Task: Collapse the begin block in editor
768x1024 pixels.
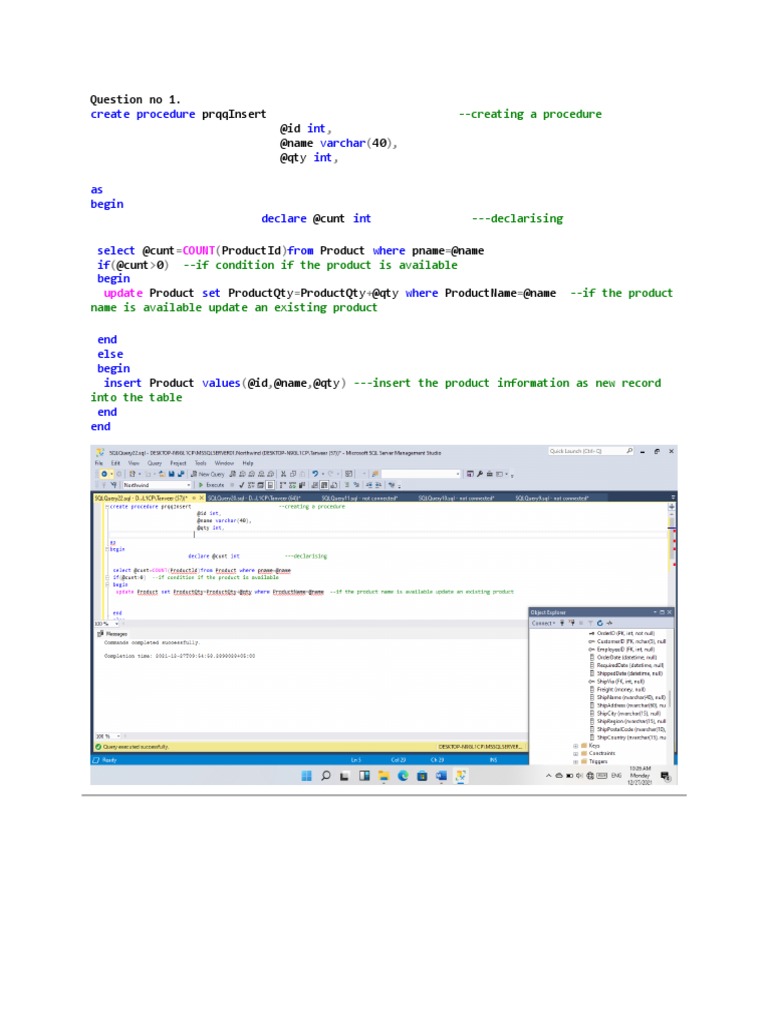Action: [108, 549]
